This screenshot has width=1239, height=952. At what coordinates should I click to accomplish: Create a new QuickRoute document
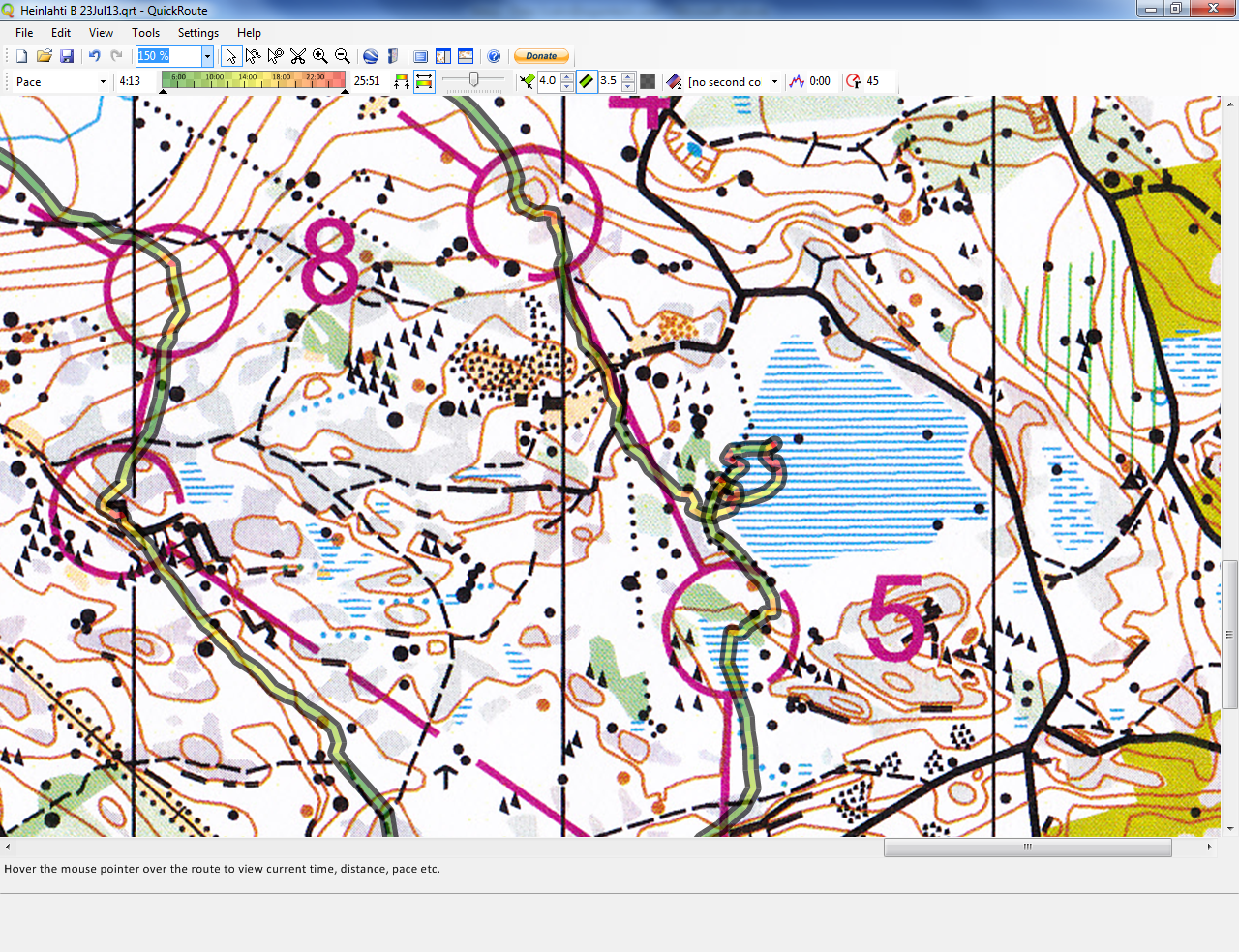(21, 56)
